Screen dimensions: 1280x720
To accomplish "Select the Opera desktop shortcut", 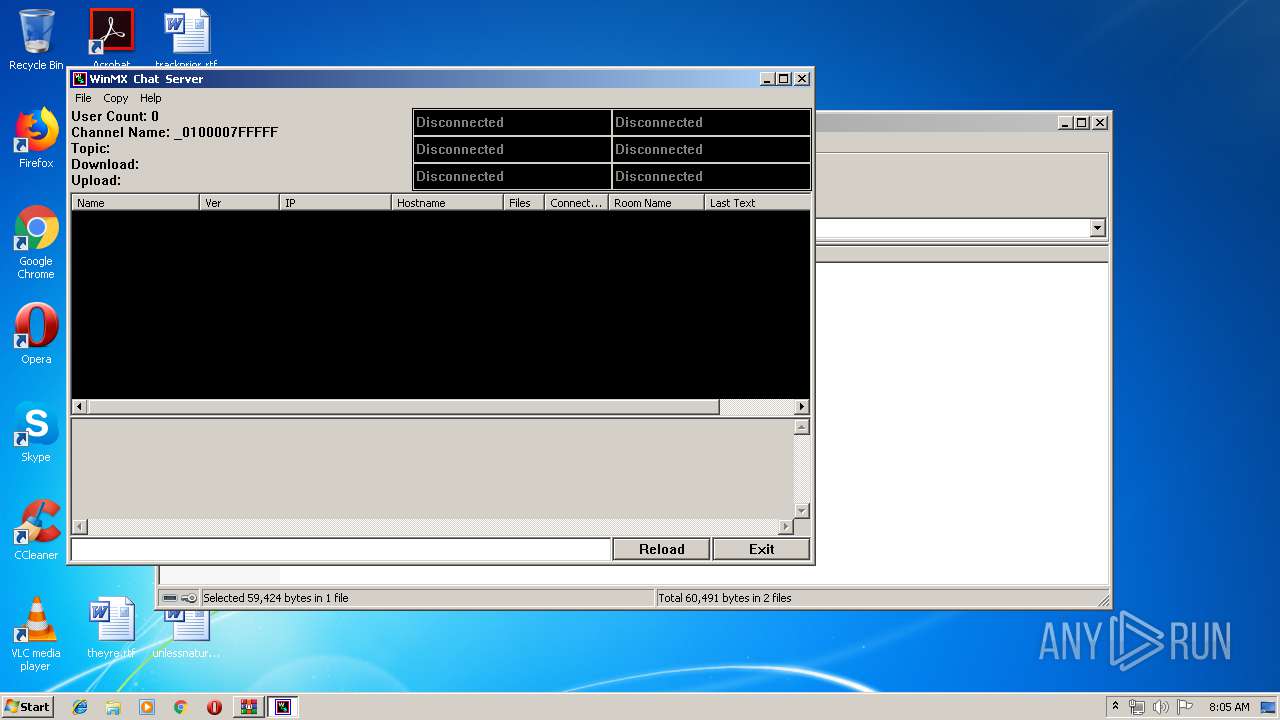I will point(36,334).
